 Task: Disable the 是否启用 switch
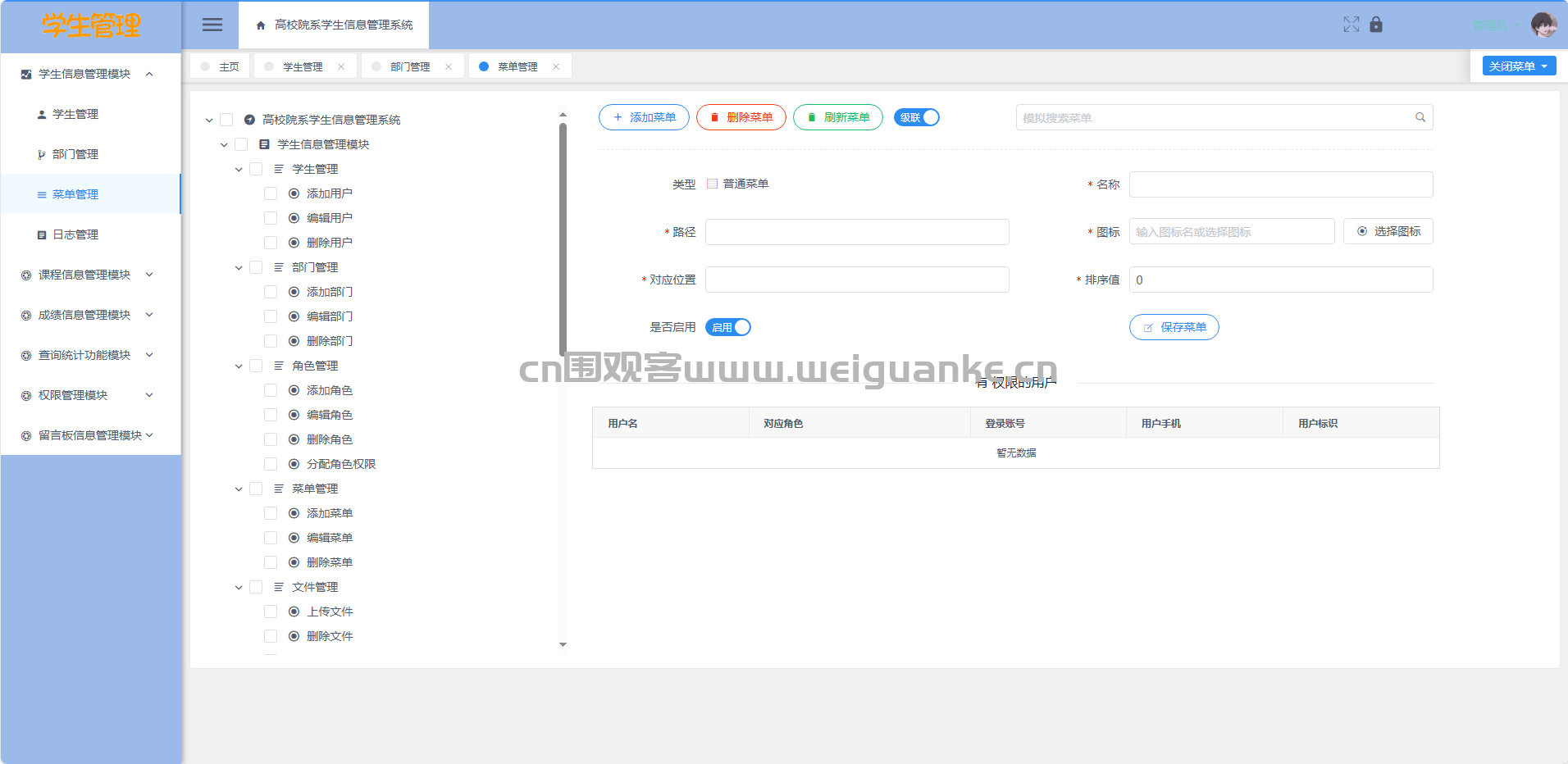[728, 327]
